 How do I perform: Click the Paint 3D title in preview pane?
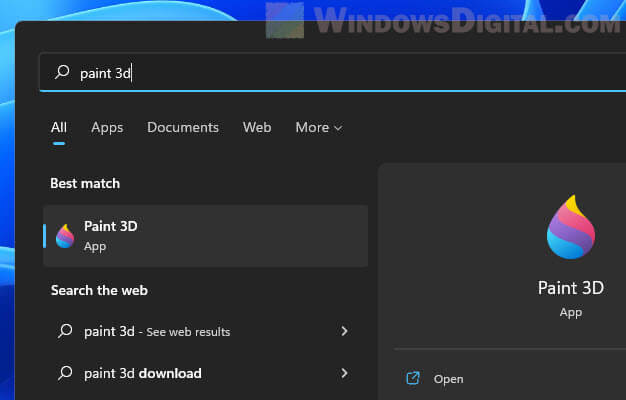click(571, 288)
